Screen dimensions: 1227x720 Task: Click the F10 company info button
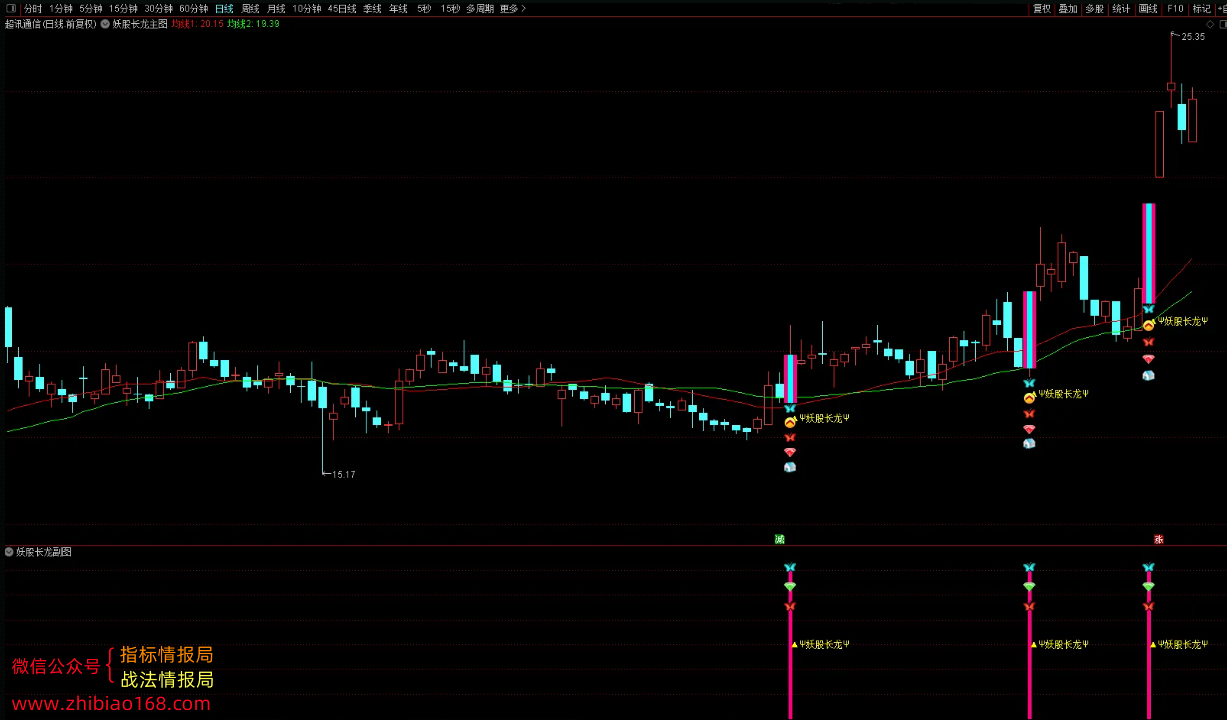(x=1175, y=8)
